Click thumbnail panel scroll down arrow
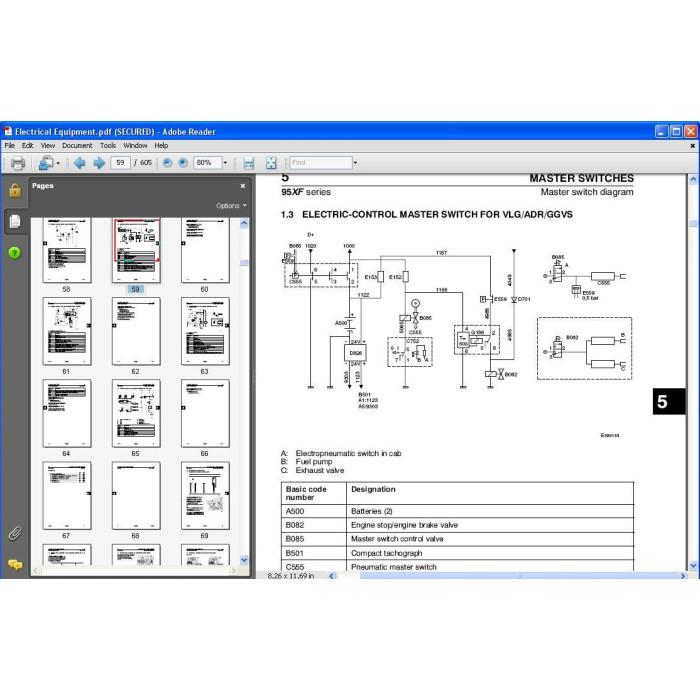The height and width of the screenshot is (700, 700). [x=244, y=560]
